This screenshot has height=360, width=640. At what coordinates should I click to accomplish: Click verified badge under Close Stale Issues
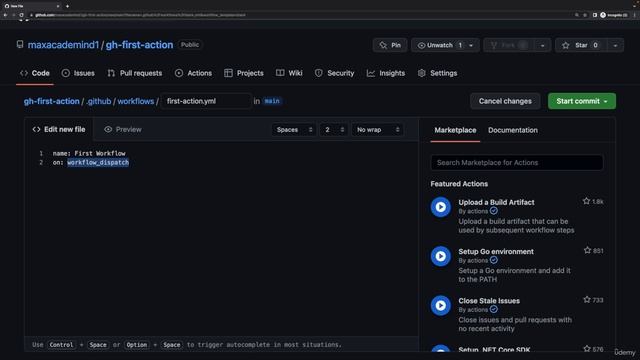[x=493, y=309]
